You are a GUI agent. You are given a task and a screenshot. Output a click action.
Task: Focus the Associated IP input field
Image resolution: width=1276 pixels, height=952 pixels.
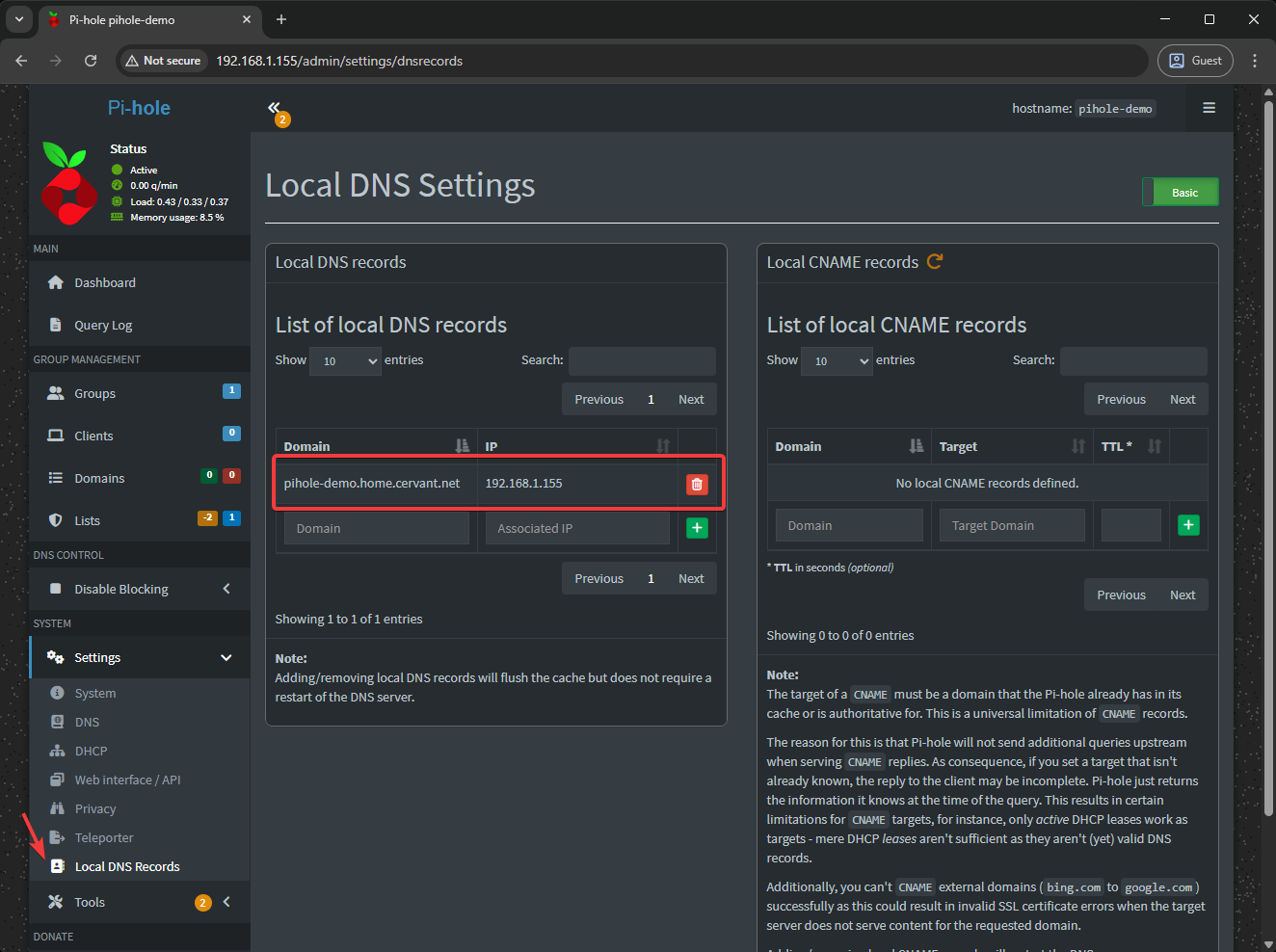576,528
